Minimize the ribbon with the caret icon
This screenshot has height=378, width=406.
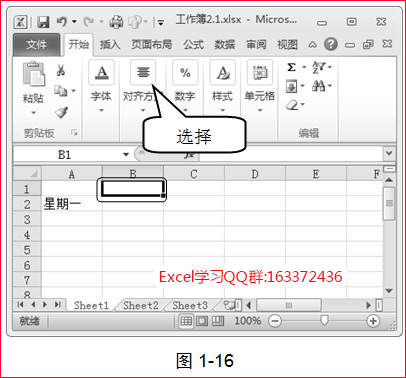click(312, 45)
